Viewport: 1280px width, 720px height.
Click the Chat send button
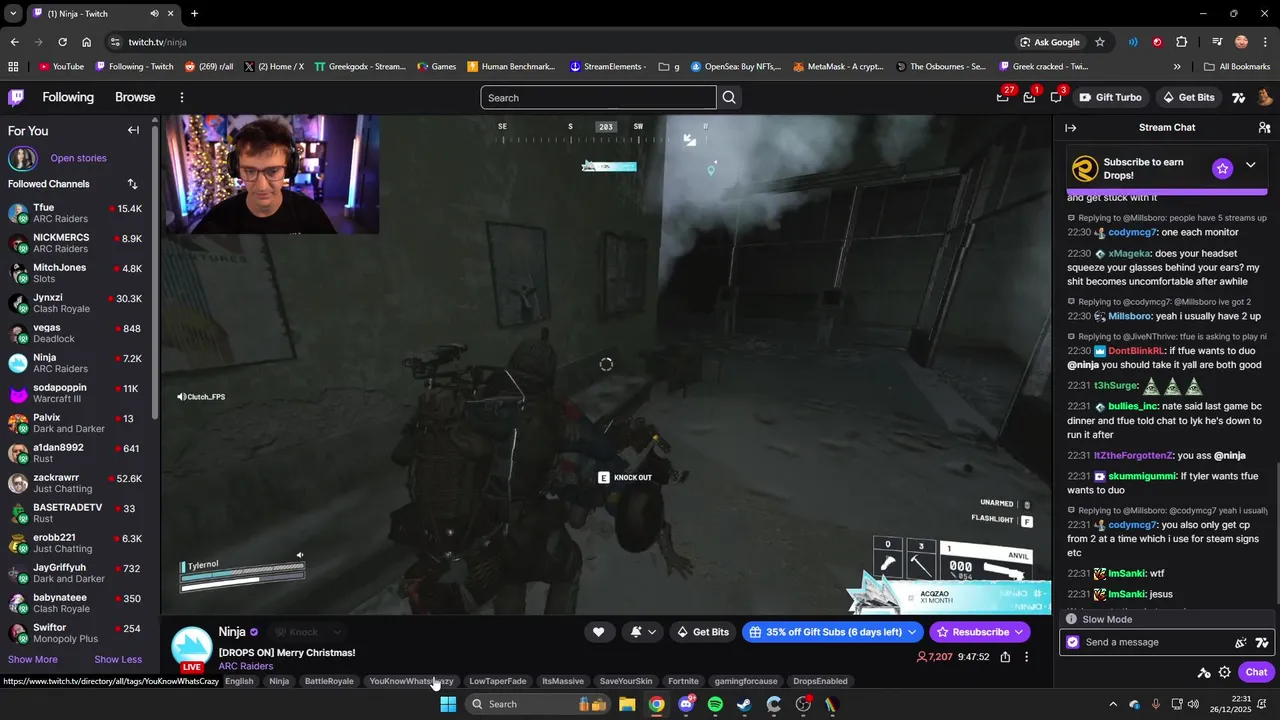coord(1256,672)
